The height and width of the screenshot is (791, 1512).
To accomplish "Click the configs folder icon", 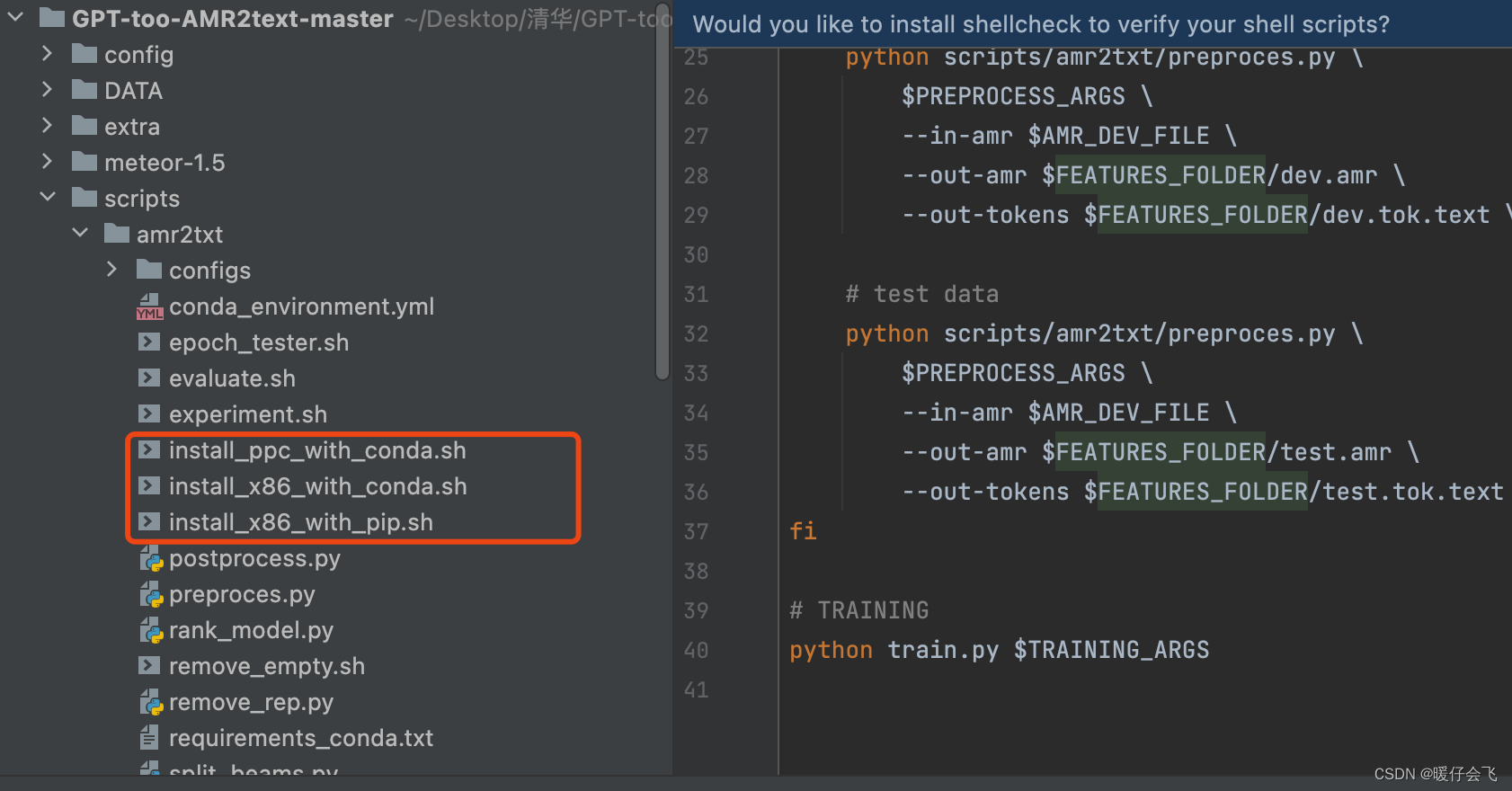I will (149, 270).
